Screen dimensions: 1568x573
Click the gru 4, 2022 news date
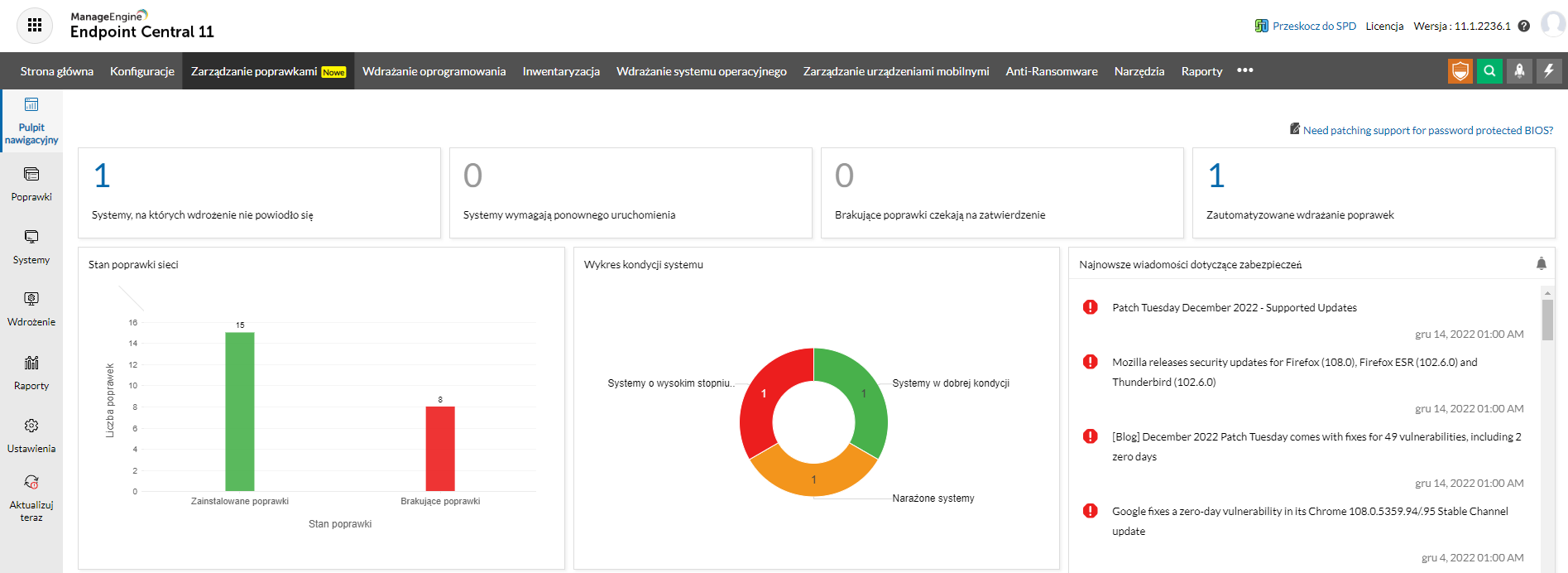coord(1473,557)
